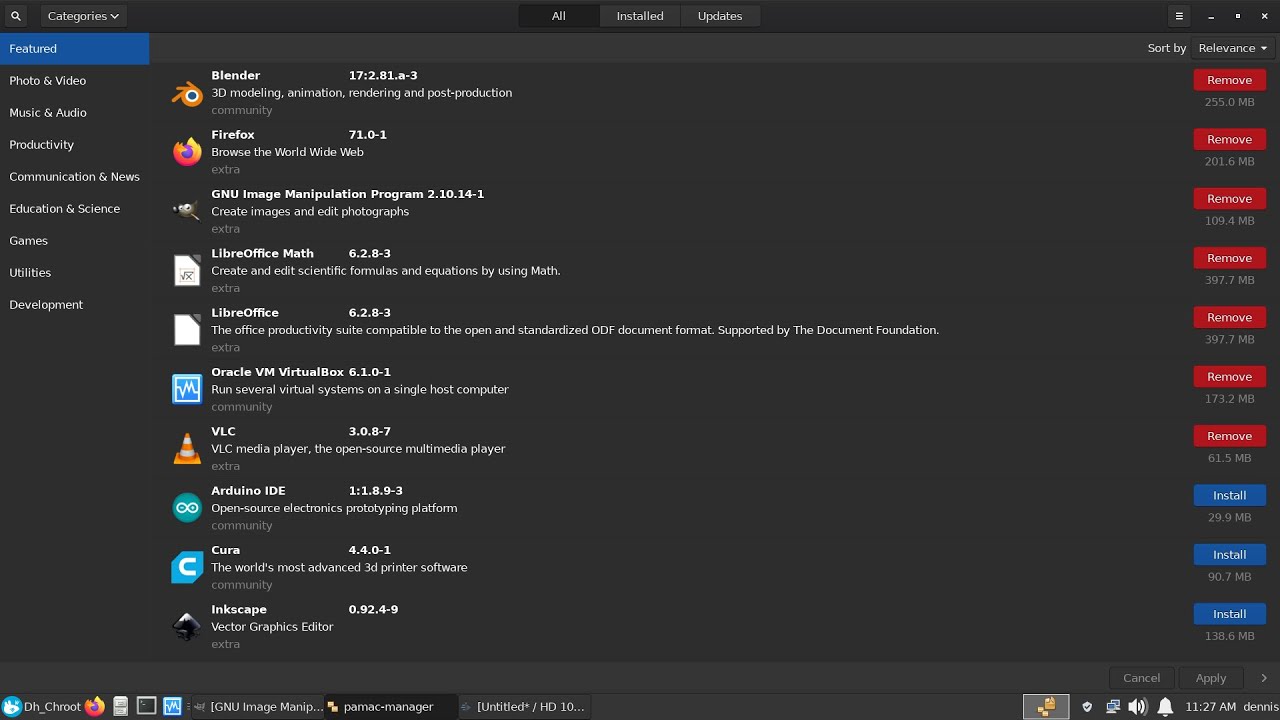1280x720 pixels.
Task: Click the GIMP app icon in the list
Action: [x=187, y=211]
